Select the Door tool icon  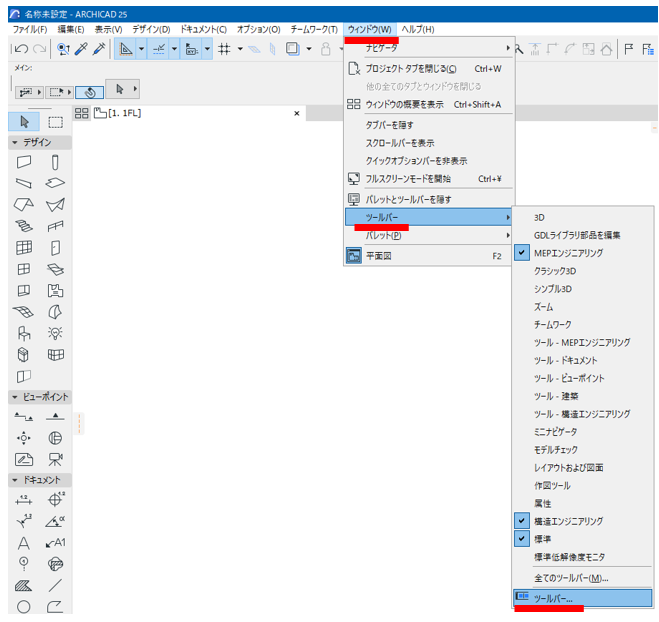[55, 248]
